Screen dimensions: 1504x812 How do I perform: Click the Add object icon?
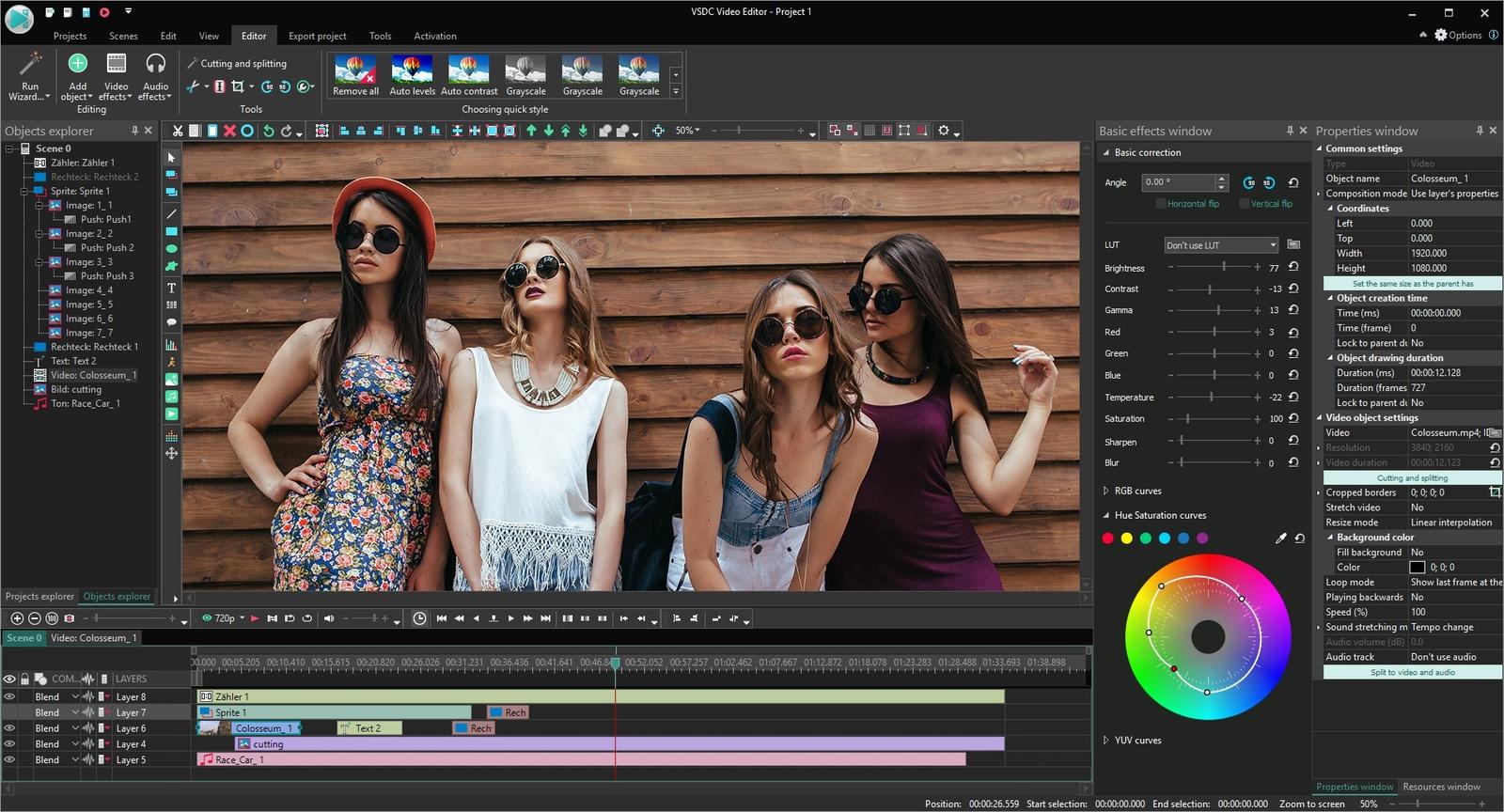tap(77, 64)
